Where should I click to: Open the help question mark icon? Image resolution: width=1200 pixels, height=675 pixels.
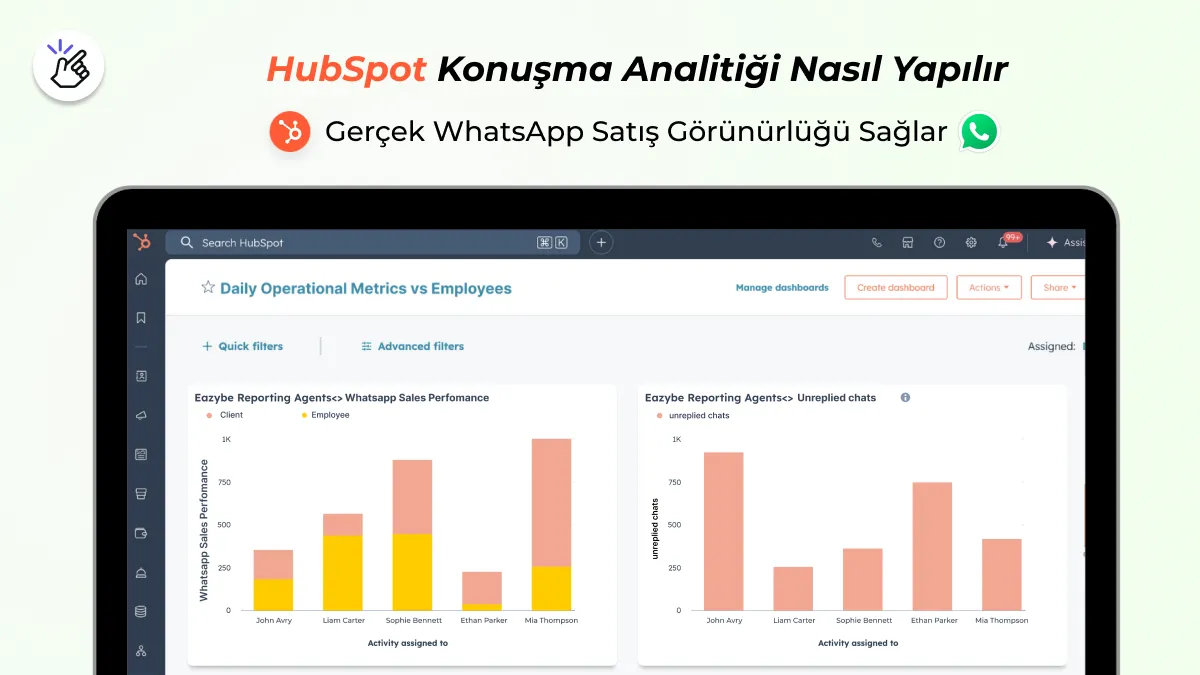[940, 242]
